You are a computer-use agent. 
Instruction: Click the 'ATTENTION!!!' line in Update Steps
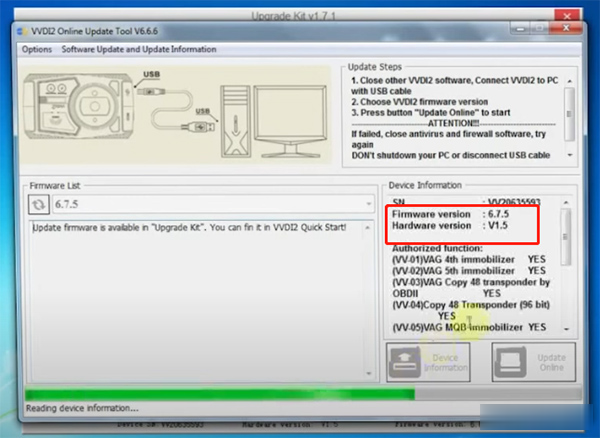(453, 123)
